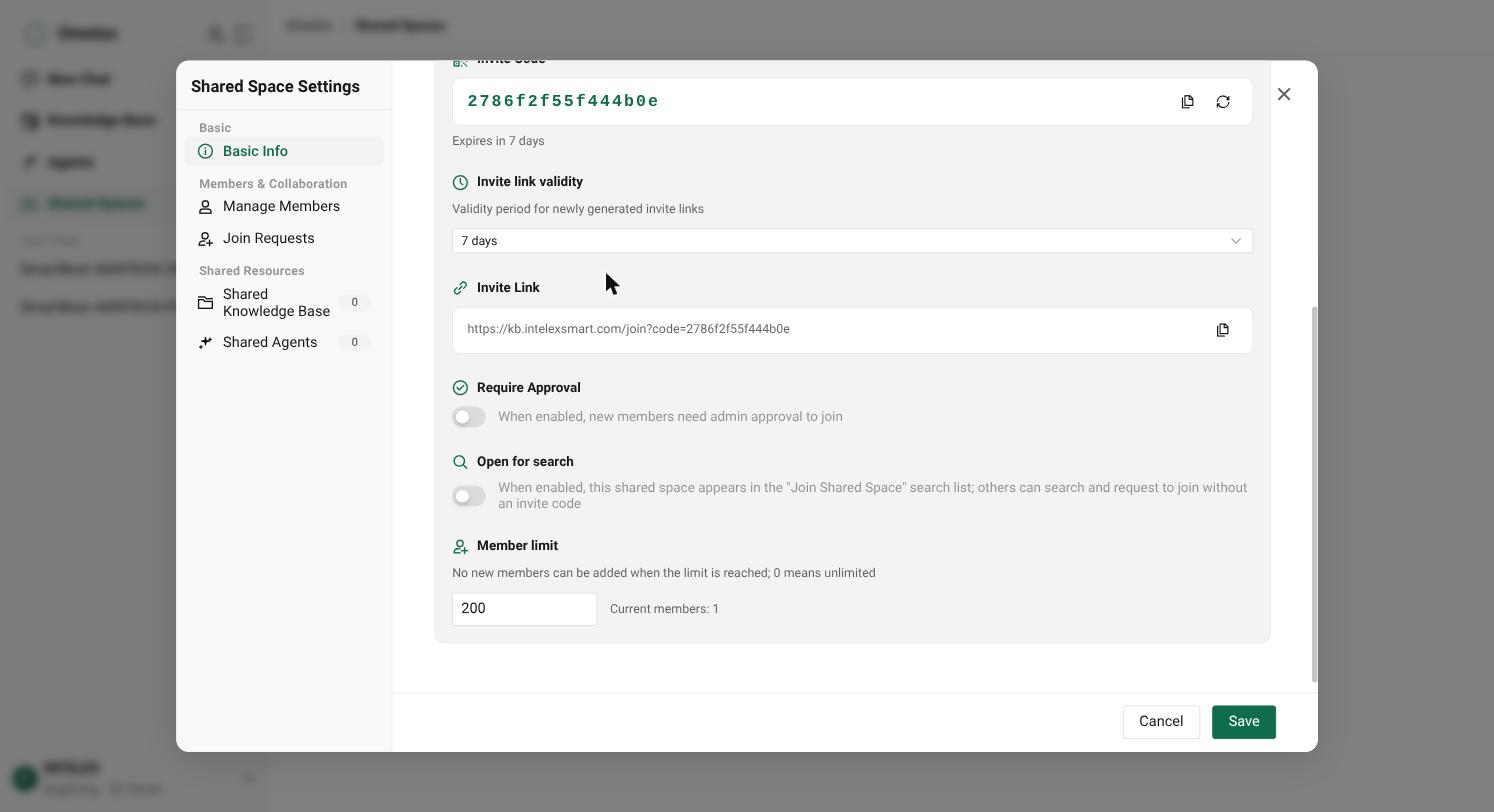The image size is (1494, 812).
Task: Click the 'Current members: 1' text
Action: click(x=664, y=609)
